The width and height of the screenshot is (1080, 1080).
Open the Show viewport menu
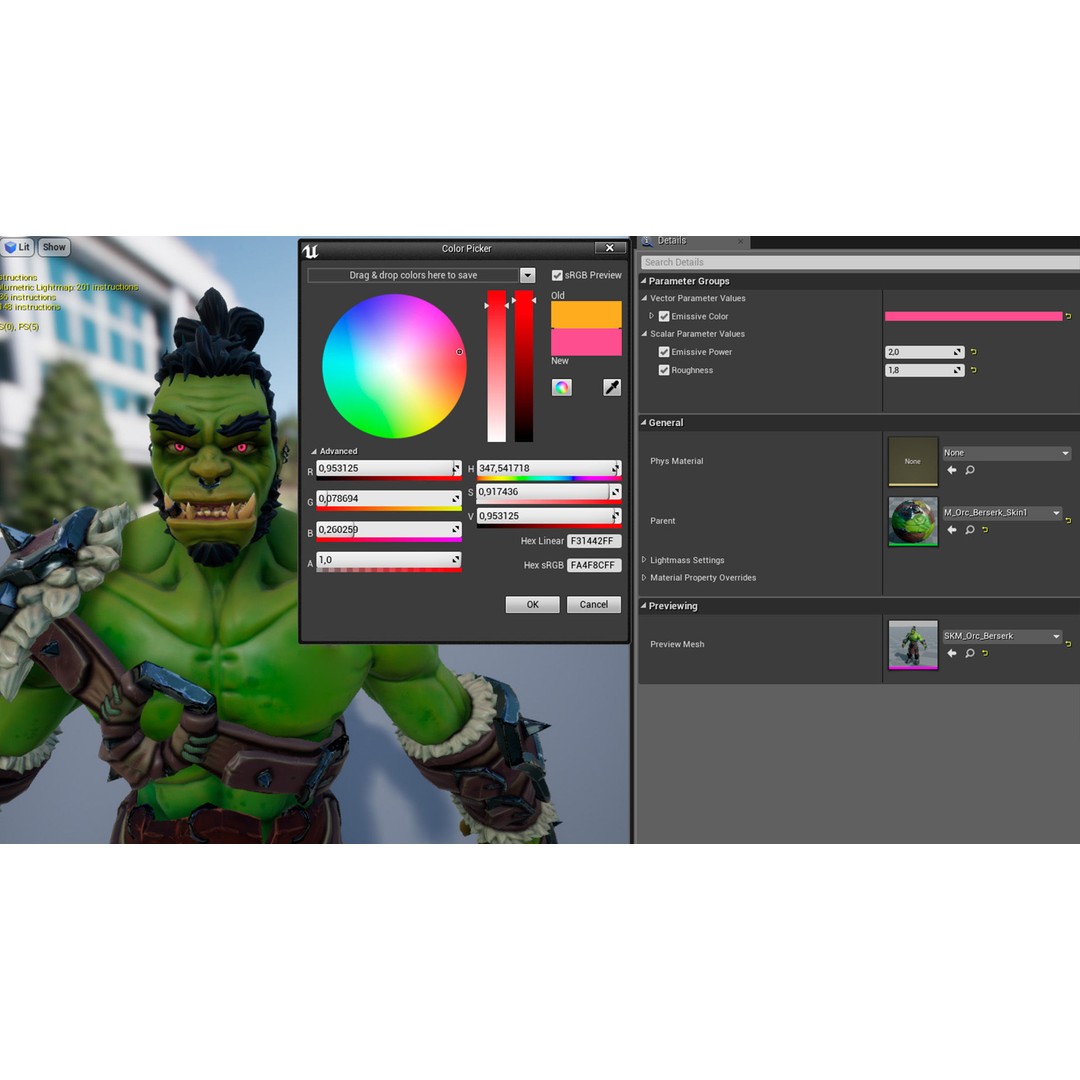coord(54,247)
